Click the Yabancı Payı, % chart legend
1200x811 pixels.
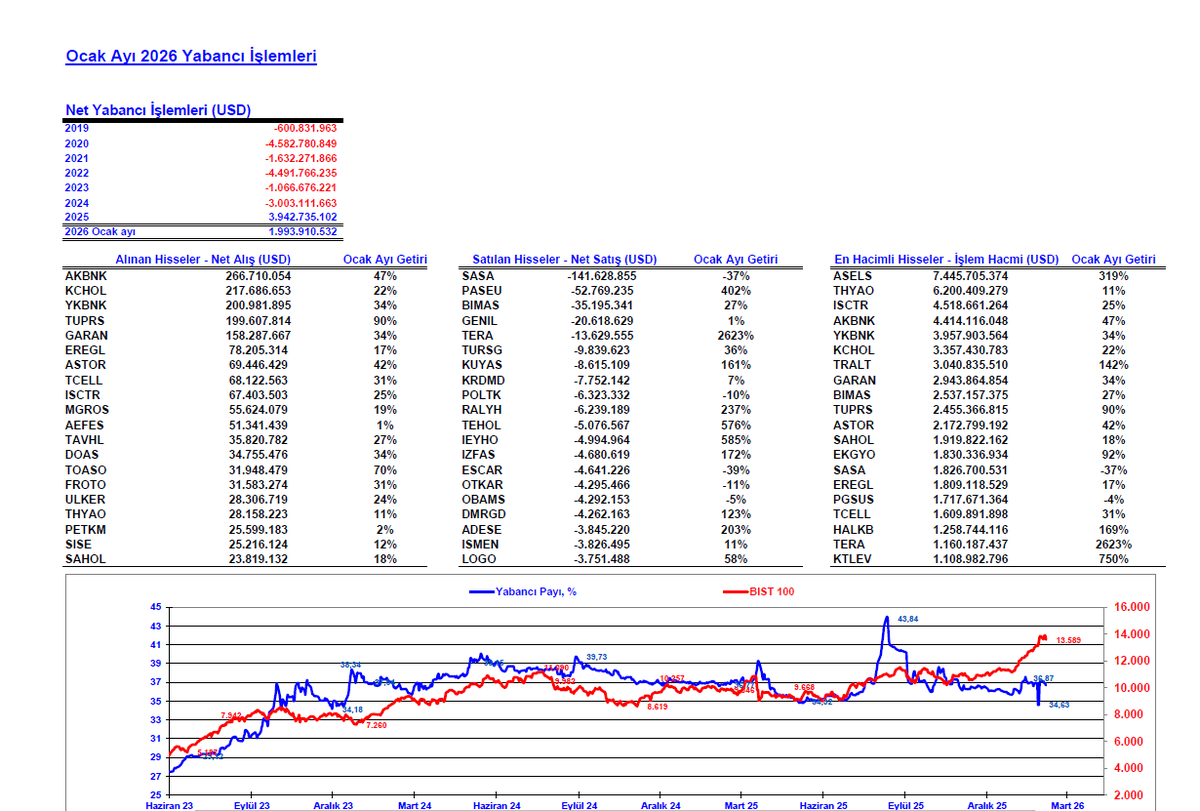524,591
